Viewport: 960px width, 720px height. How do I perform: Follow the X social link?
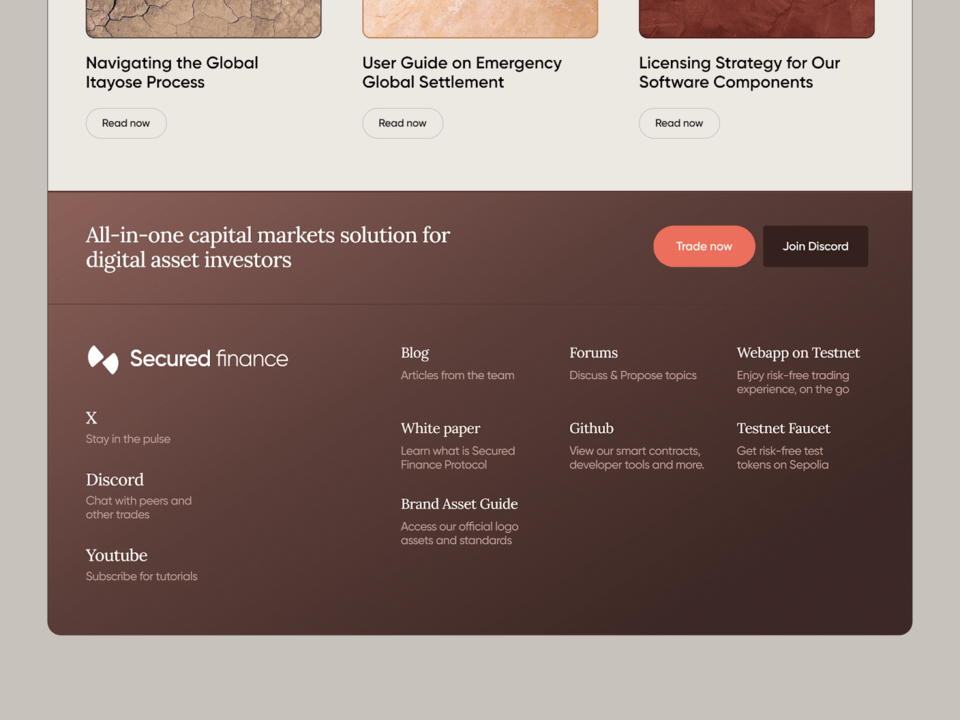coord(92,418)
